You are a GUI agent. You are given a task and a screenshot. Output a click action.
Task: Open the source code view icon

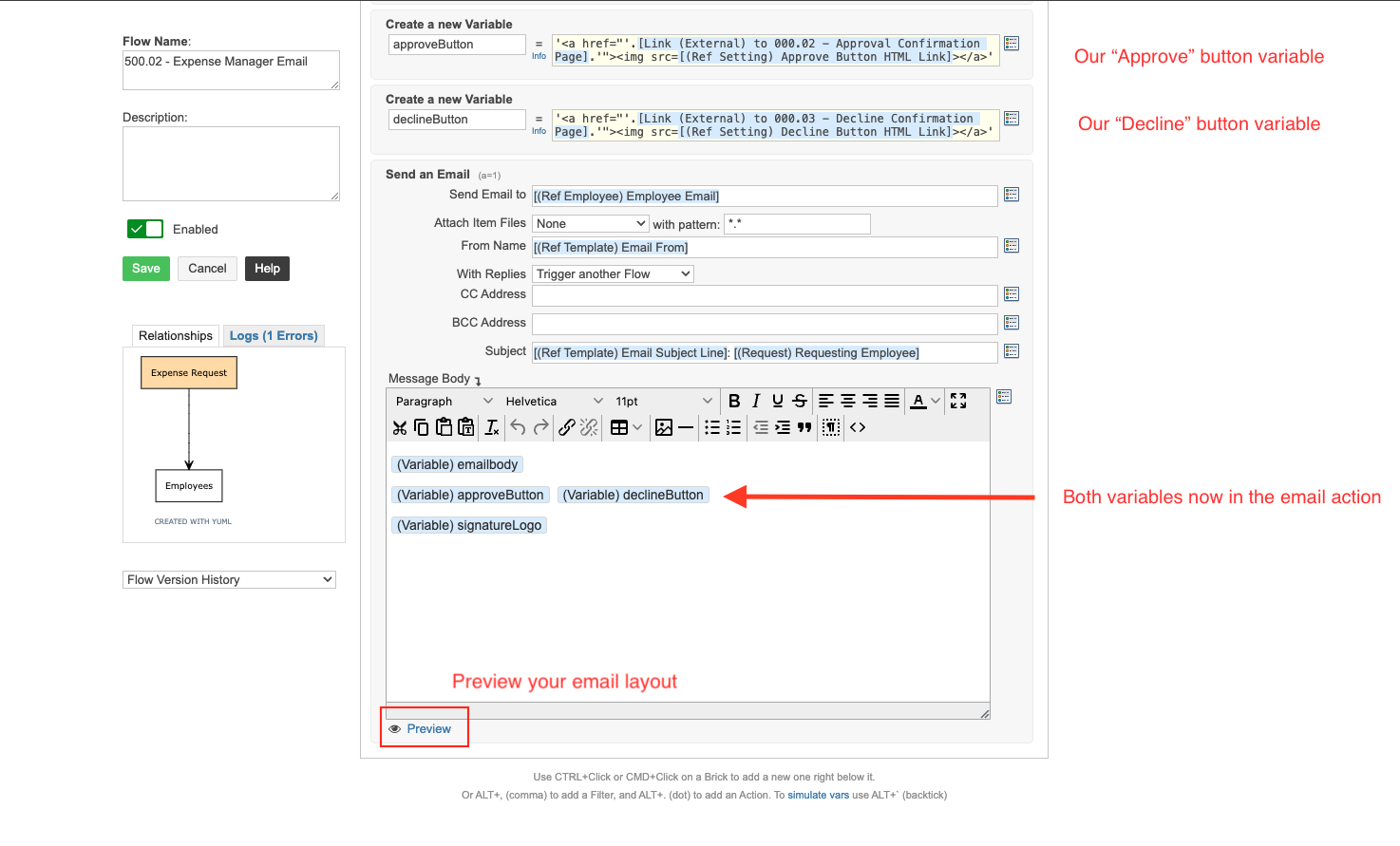(857, 427)
